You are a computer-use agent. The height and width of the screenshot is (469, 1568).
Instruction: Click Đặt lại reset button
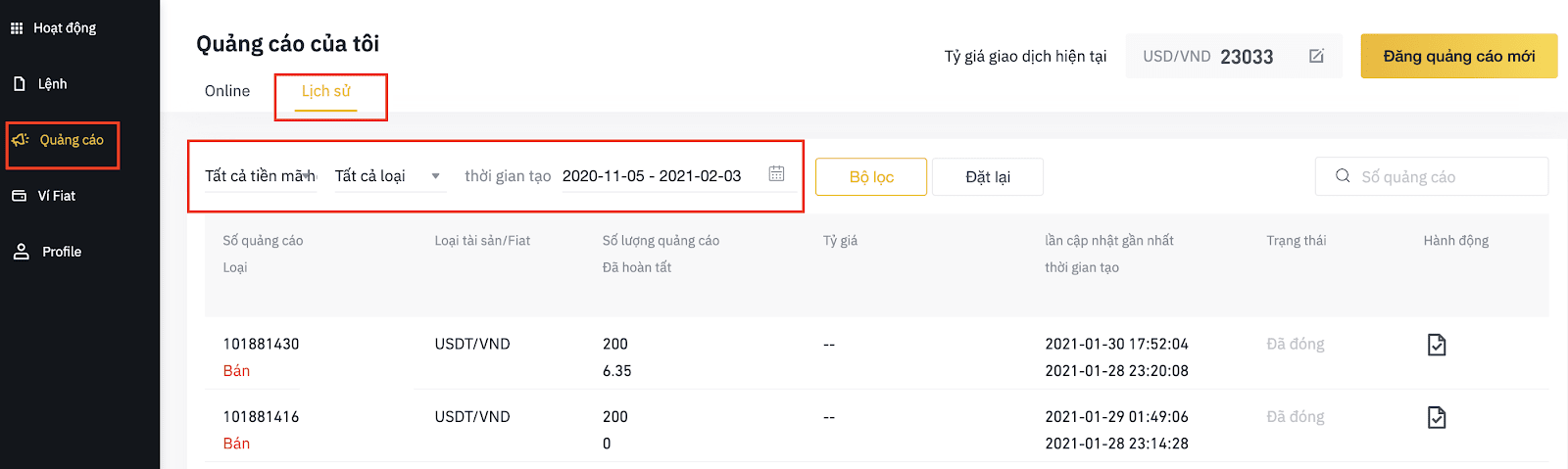coord(988,177)
